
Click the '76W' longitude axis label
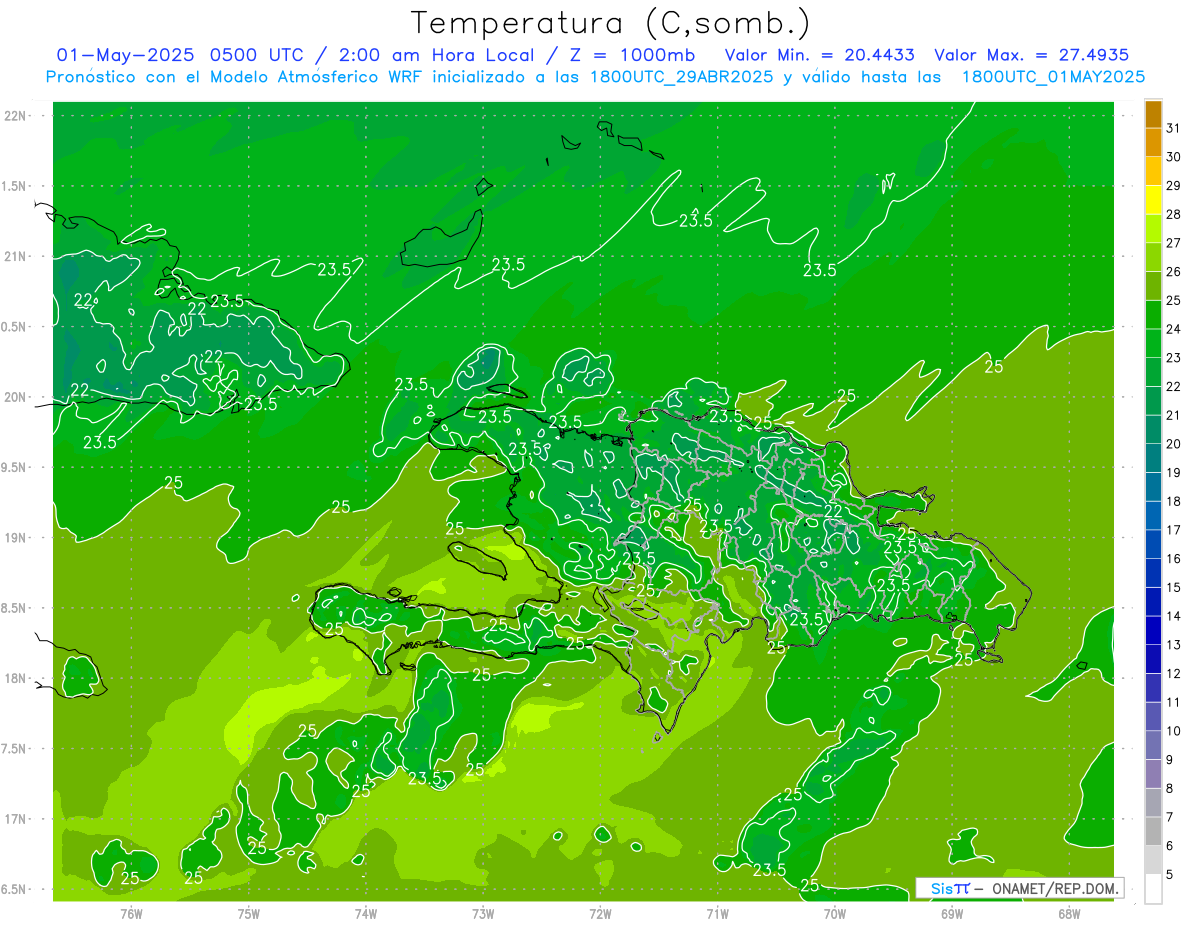point(131,914)
